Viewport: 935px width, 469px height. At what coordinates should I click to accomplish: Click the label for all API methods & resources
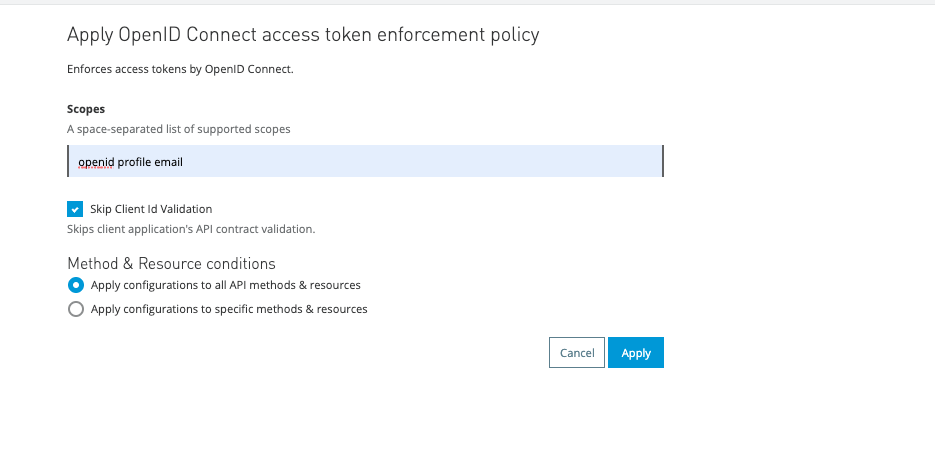(x=225, y=285)
